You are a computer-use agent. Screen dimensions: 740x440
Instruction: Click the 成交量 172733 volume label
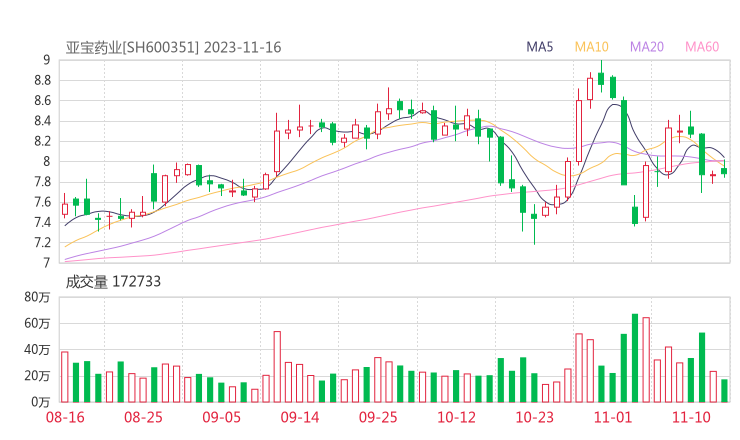[x=113, y=282]
